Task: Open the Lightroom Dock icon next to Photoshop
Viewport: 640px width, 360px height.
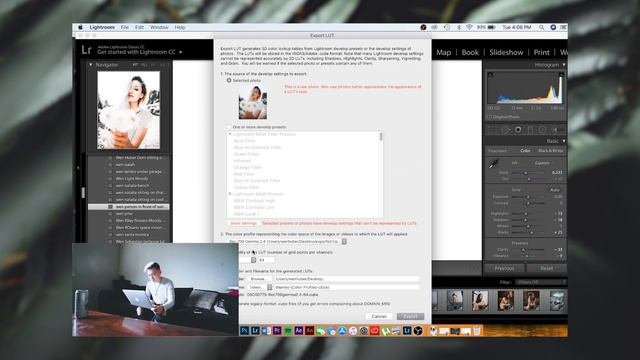Action: (255, 331)
